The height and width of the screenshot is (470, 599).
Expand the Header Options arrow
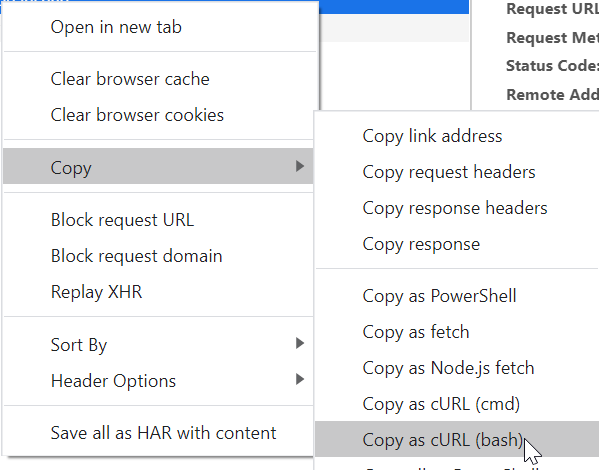(300, 379)
